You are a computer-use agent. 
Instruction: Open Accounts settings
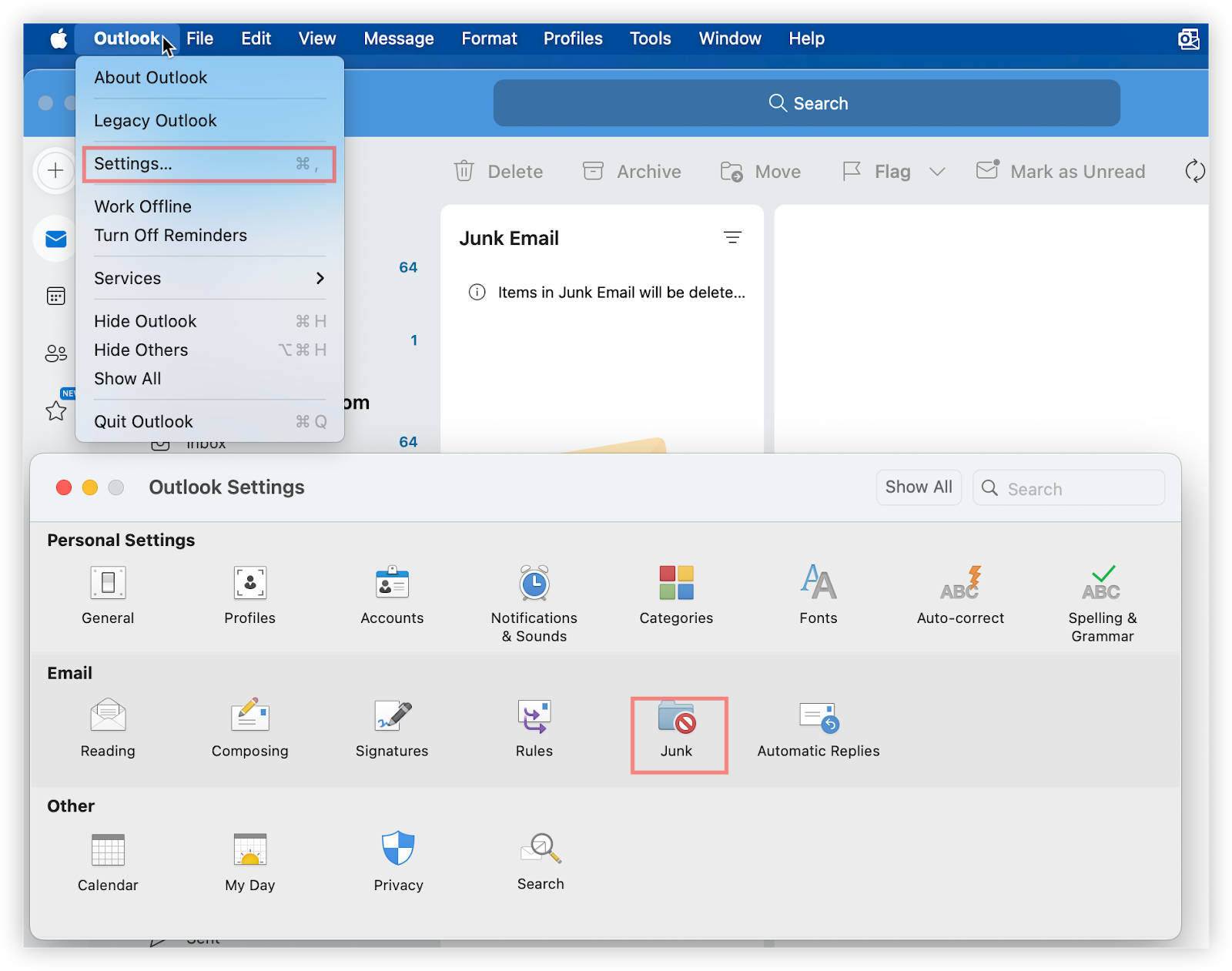click(x=392, y=584)
